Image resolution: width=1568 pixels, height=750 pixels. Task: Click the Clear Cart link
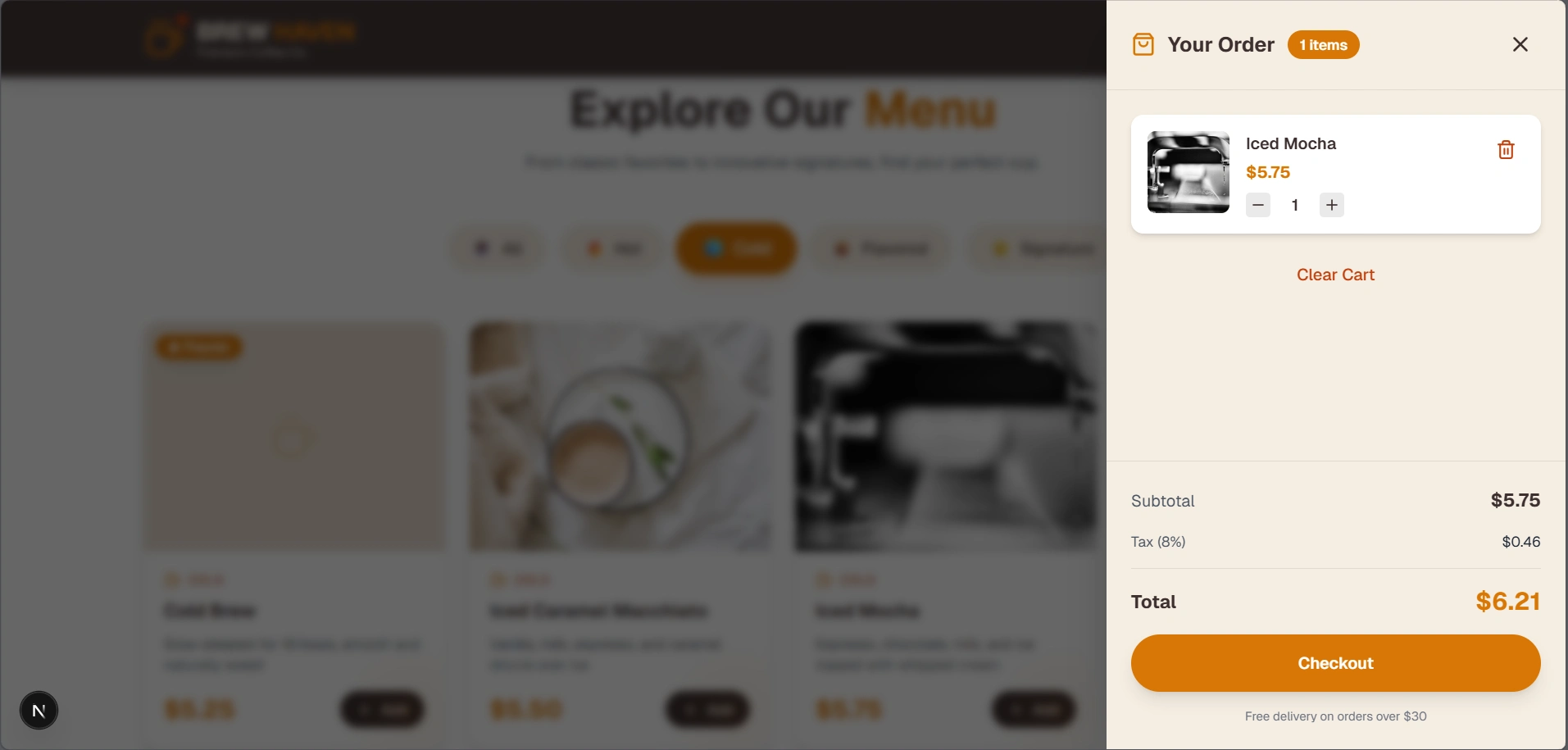click(x=1335, y=275)
